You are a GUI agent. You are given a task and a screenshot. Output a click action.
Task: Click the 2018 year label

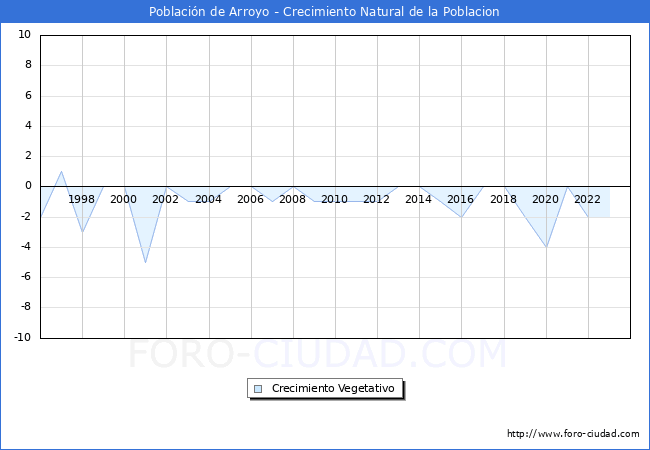pyautogui.click(x=503, y=199)
